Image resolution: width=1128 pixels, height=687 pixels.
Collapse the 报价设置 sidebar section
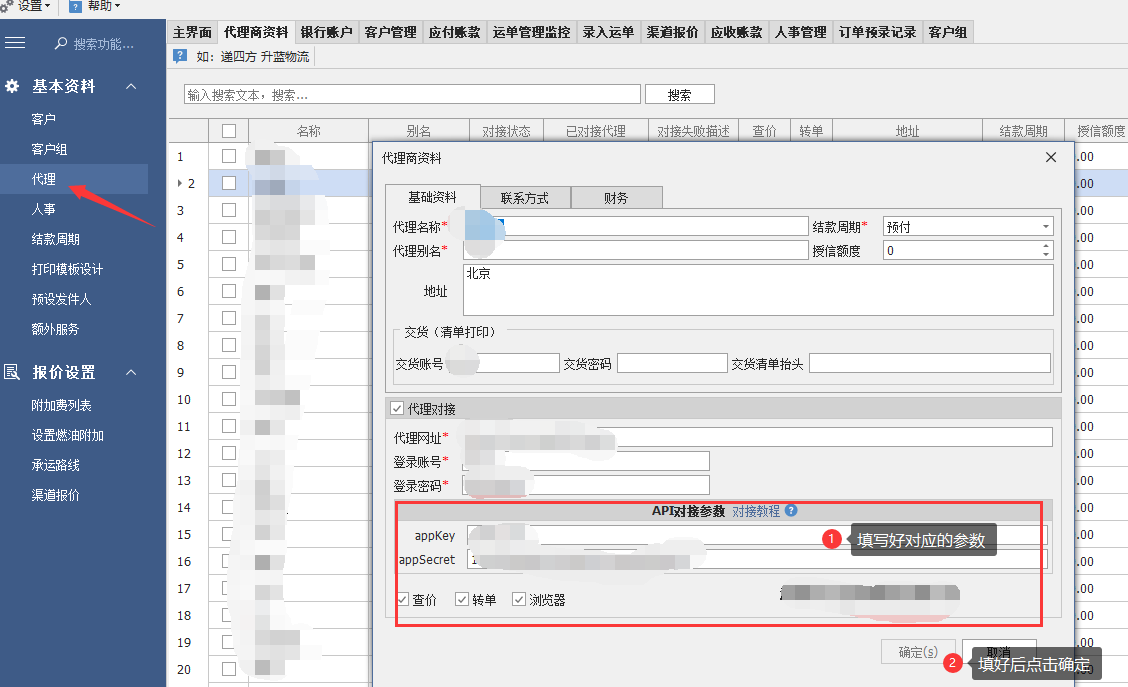[x=131, y=373]
